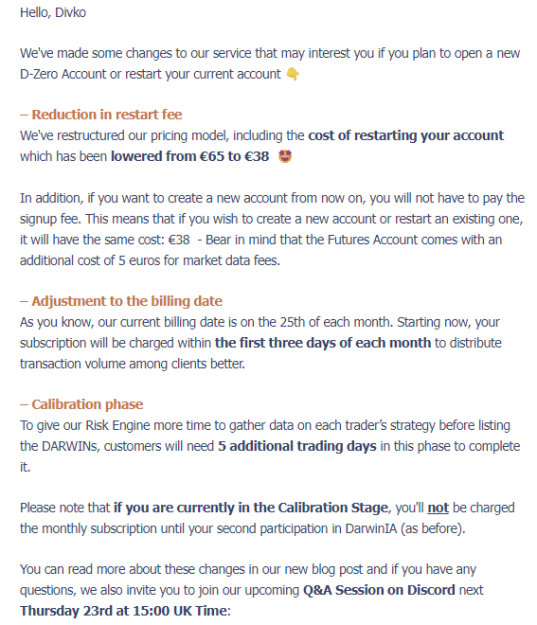This screenshot has width=537, height=625.
Task: Click the heart-eyes smiley emoji
Action: pyautogui.click(x=285, y=156)
